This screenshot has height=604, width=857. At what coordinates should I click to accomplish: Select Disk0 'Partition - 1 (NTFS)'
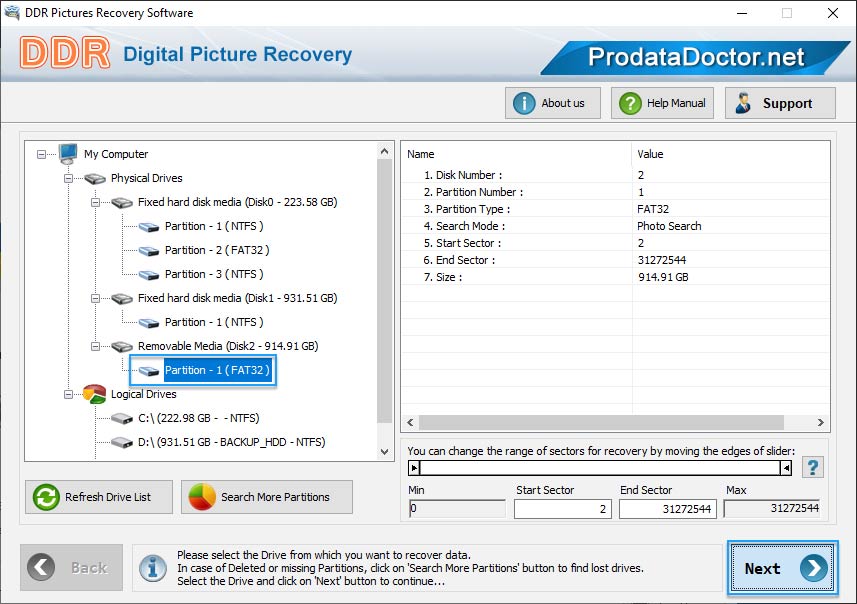[214, 226]
